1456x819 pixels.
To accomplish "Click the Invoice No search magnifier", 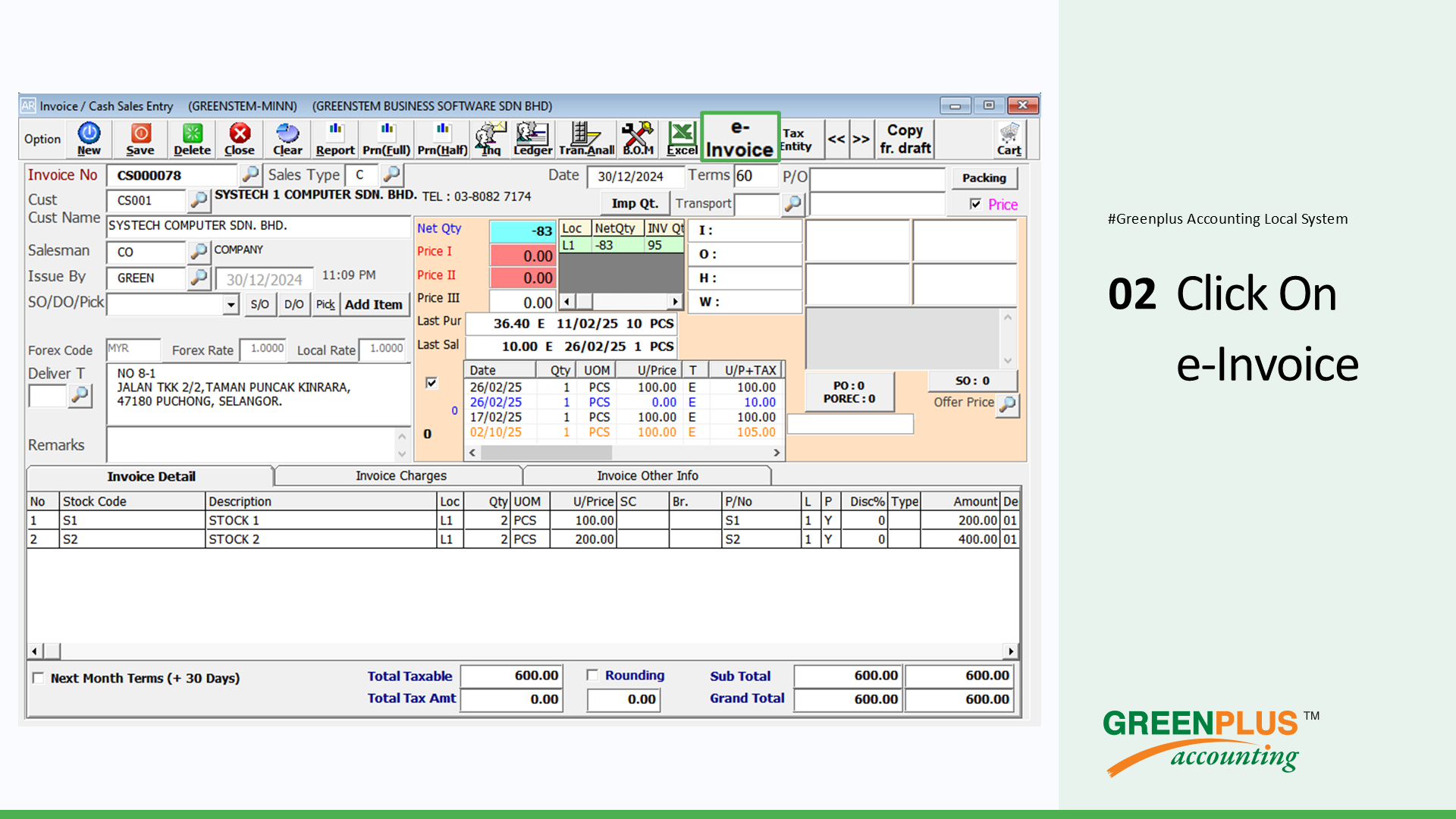I will tap(250, 174).
